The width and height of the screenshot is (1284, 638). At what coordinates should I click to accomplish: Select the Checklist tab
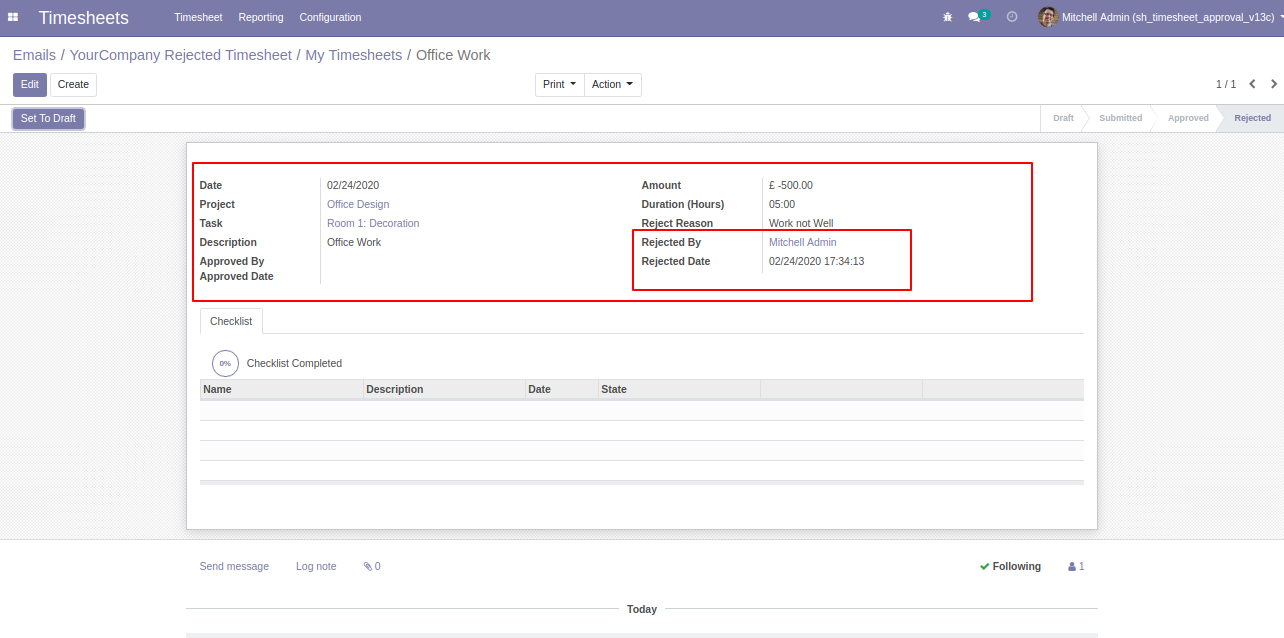click(231, 321)
